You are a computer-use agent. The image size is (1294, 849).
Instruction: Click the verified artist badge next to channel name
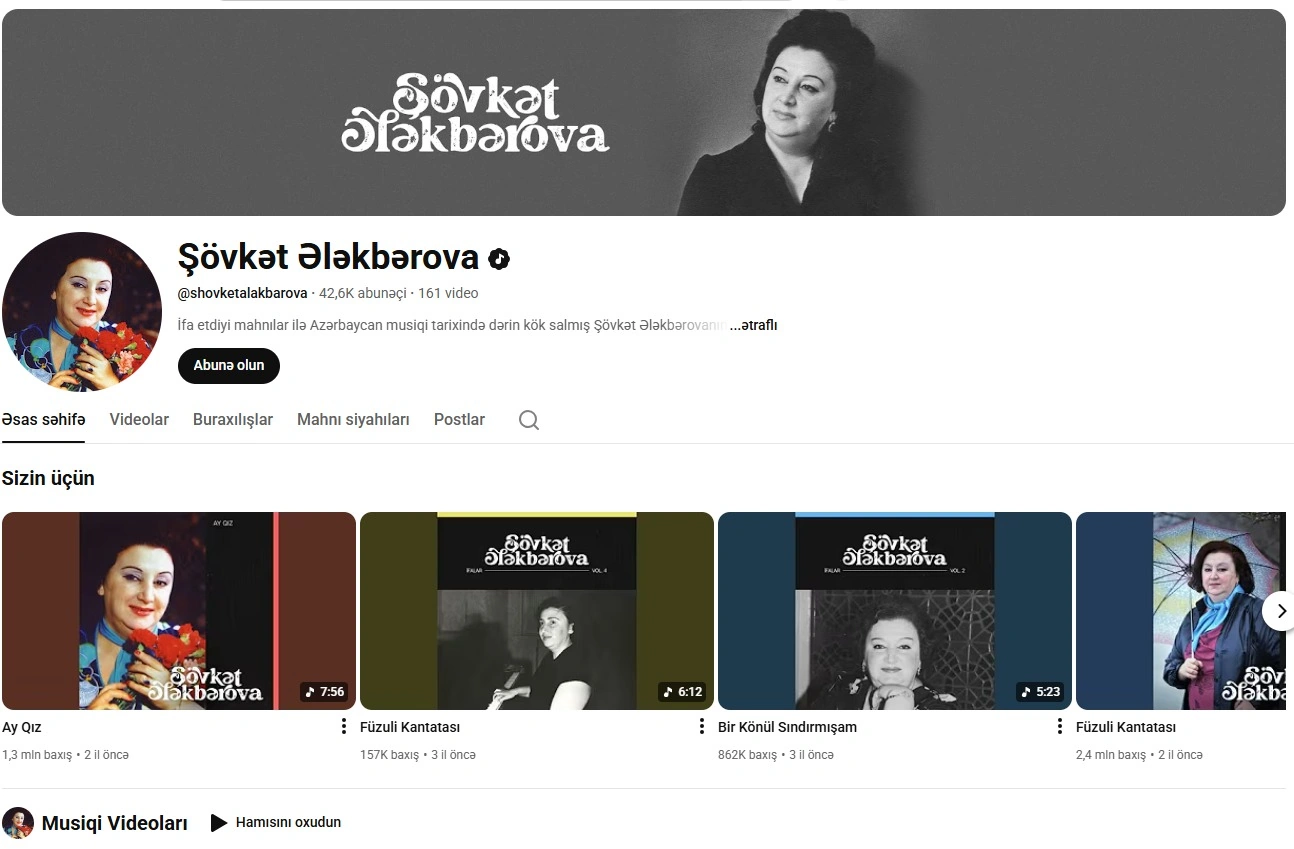click(499, 259)
